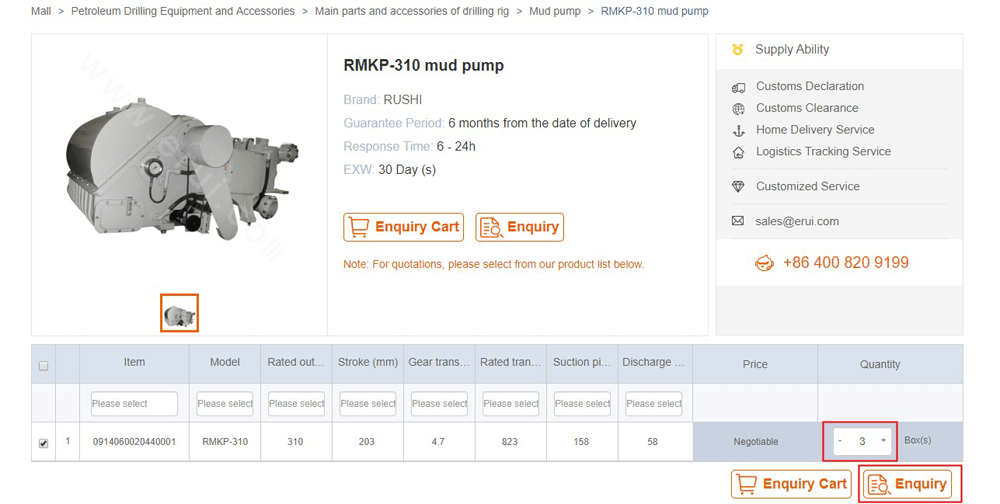The width and height of the screenshot is (1000, 504).
Task: Select the mud pump thumbnail image
Action: coord(179,313)
